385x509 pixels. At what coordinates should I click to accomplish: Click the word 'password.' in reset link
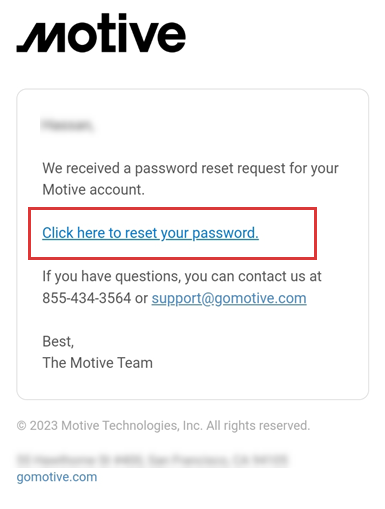(x=225, y=233)
